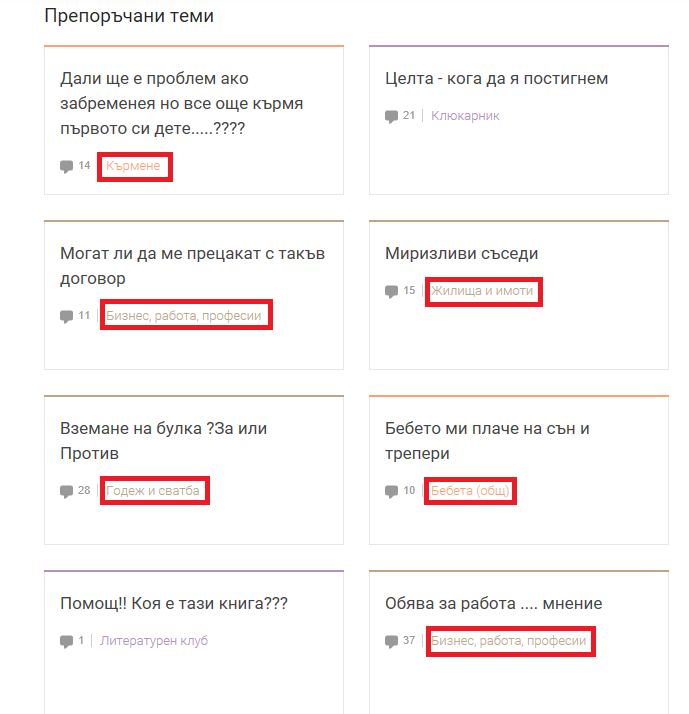Open Литературен клуб category
The height and width of the screenshot is (714, 689).
tap(154, 641)
